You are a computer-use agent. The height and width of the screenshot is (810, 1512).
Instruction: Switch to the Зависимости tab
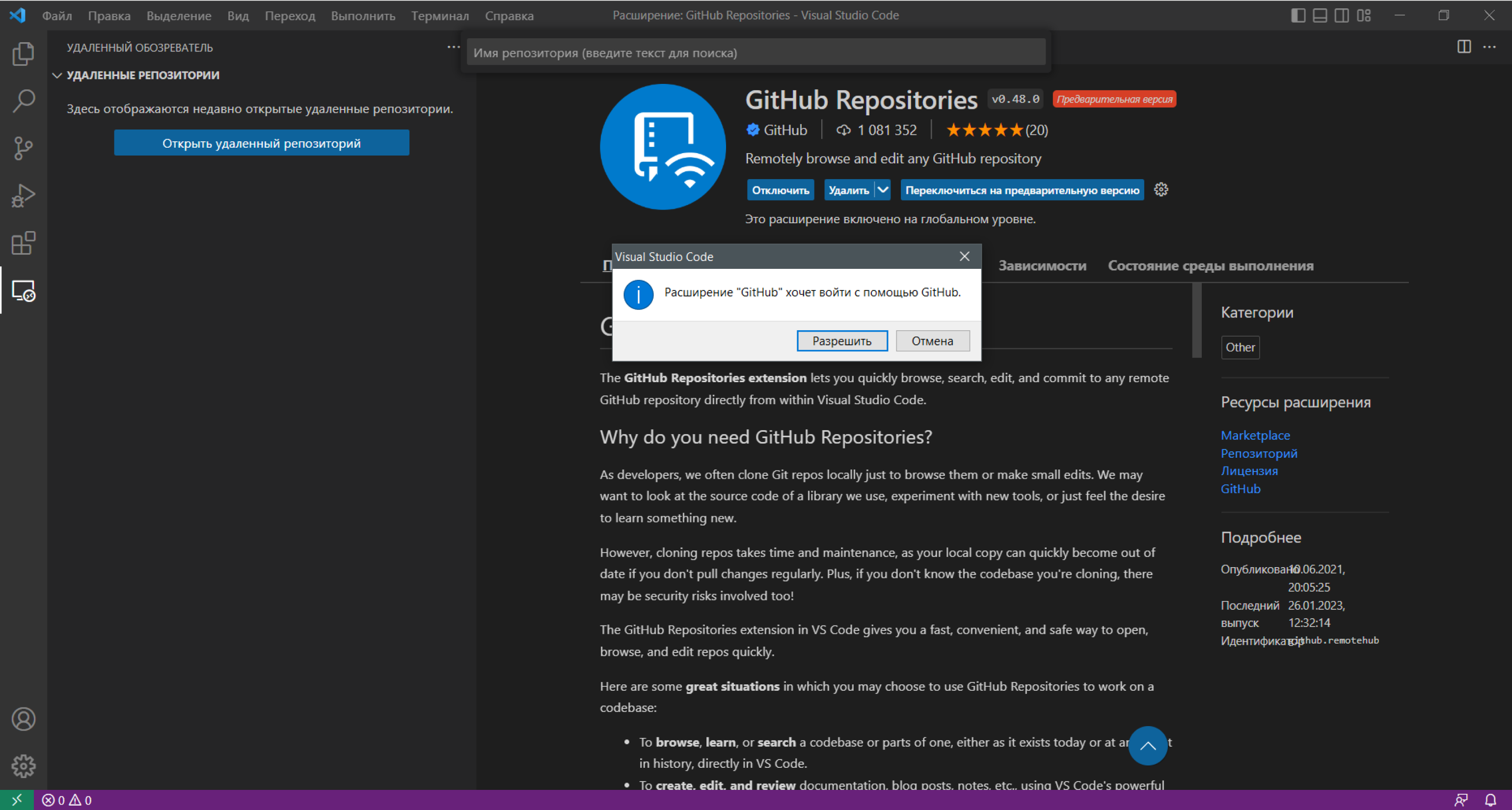pos(1042,266)
